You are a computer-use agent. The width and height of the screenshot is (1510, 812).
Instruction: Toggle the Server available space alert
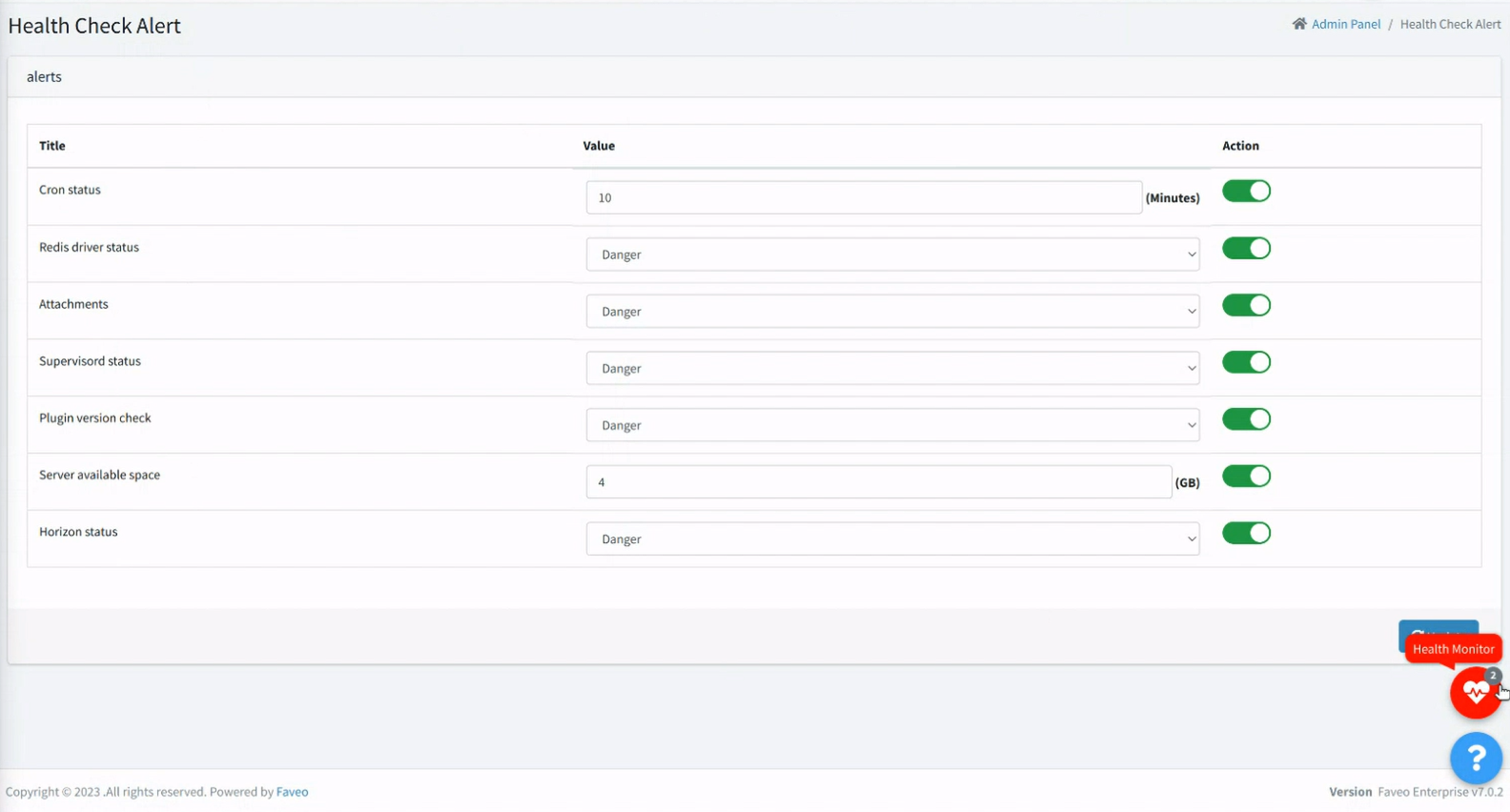pos(1246,476)
